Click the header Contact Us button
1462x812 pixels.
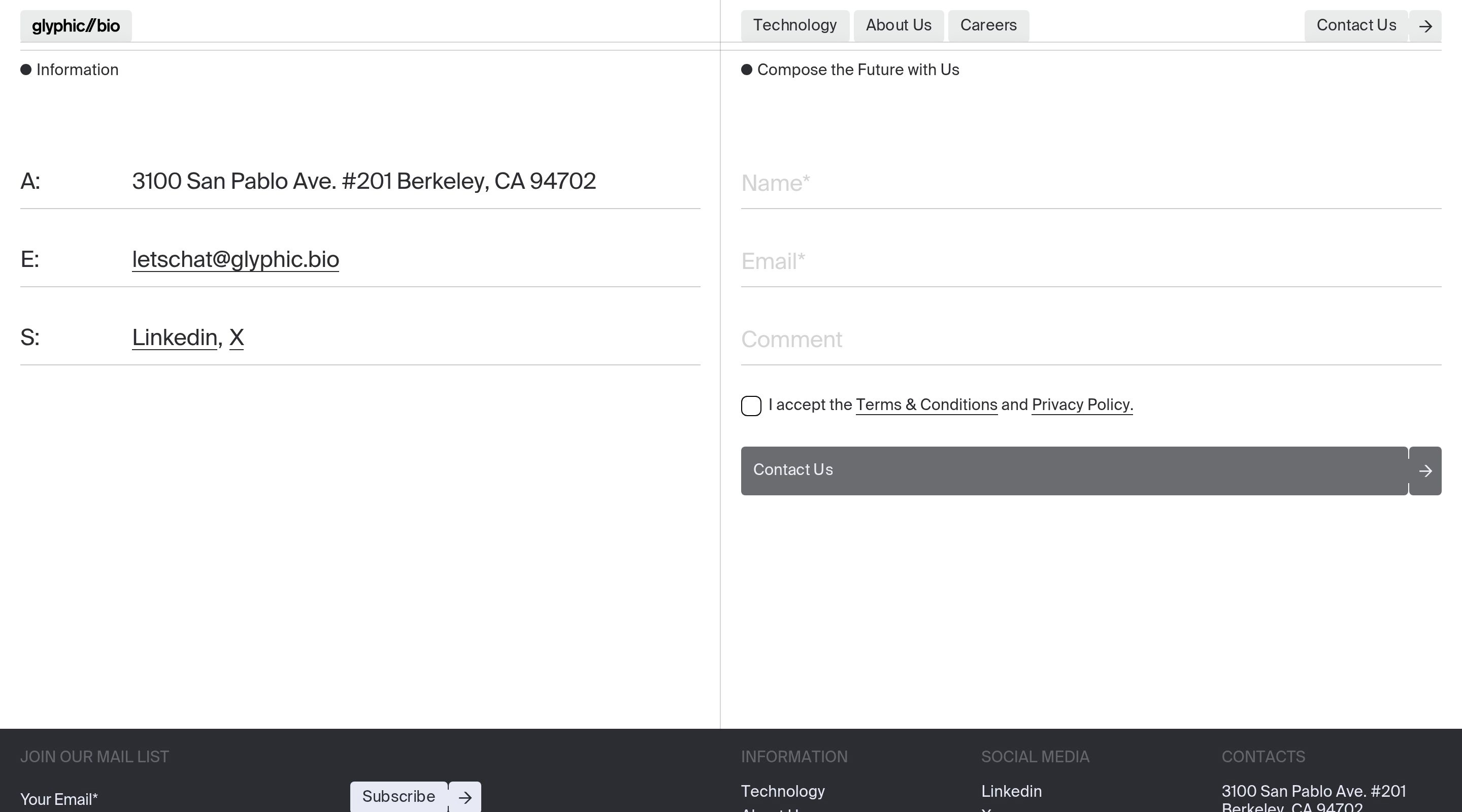[1355, 25]
